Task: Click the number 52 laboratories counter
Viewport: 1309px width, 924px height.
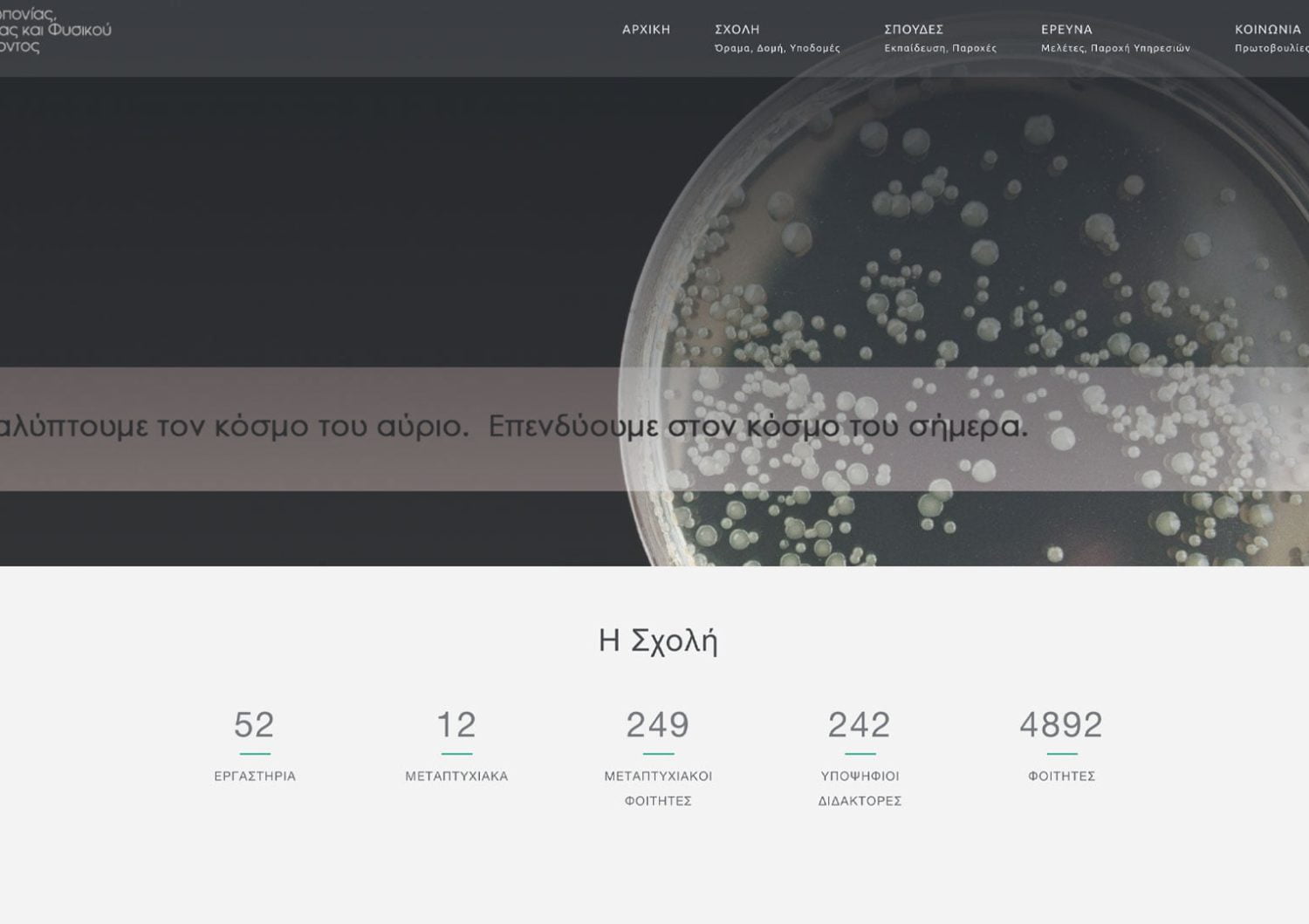Action: point(254,724)
